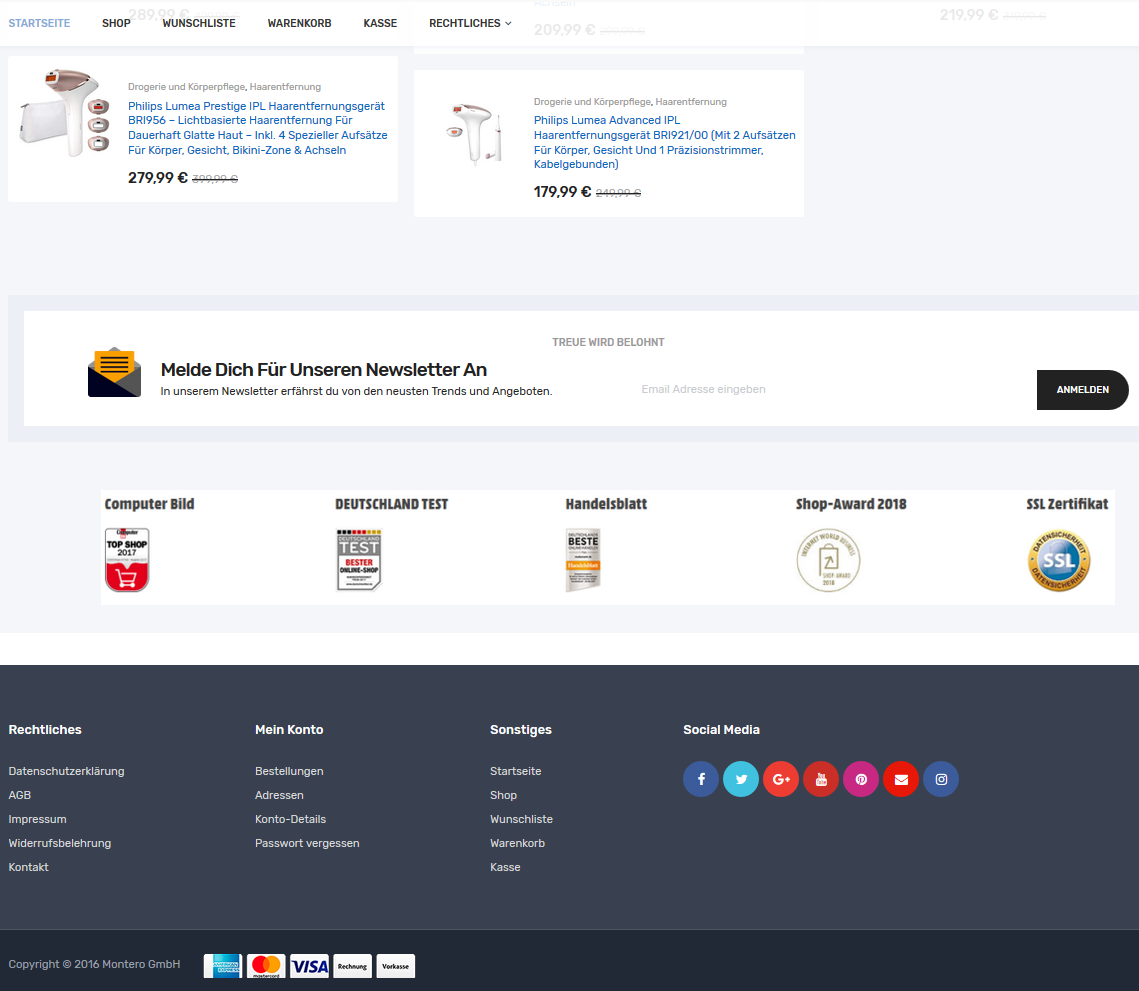The width and height of the screenshot is (1139, 991).
Task: Open the Google Plus social icon
Action: click(781, 779)
